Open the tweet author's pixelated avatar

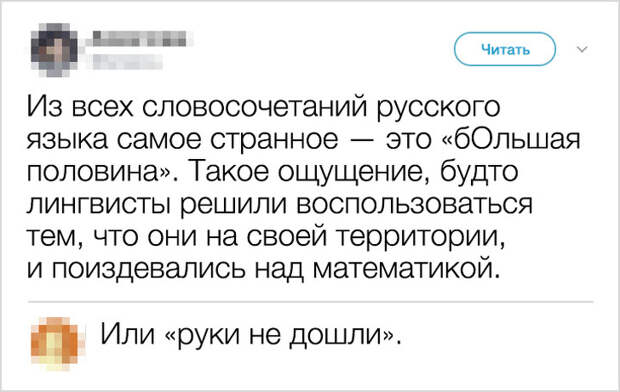(x=55, y=50)
